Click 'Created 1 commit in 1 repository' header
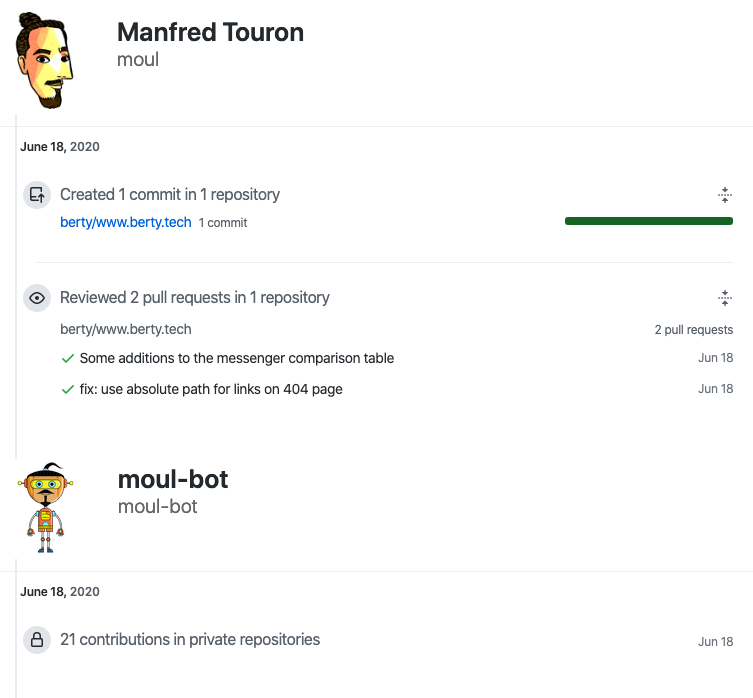Image resolution: width=753 pixels, height=698 pixels. click(170, 194)
